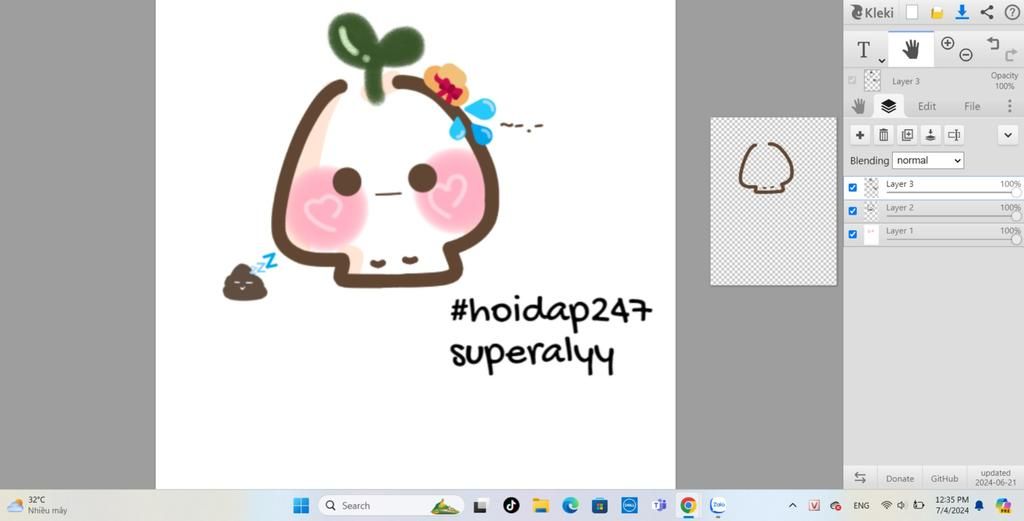
Task: Switch to the hand tool settings tab
Action: [x=858, y=106]
